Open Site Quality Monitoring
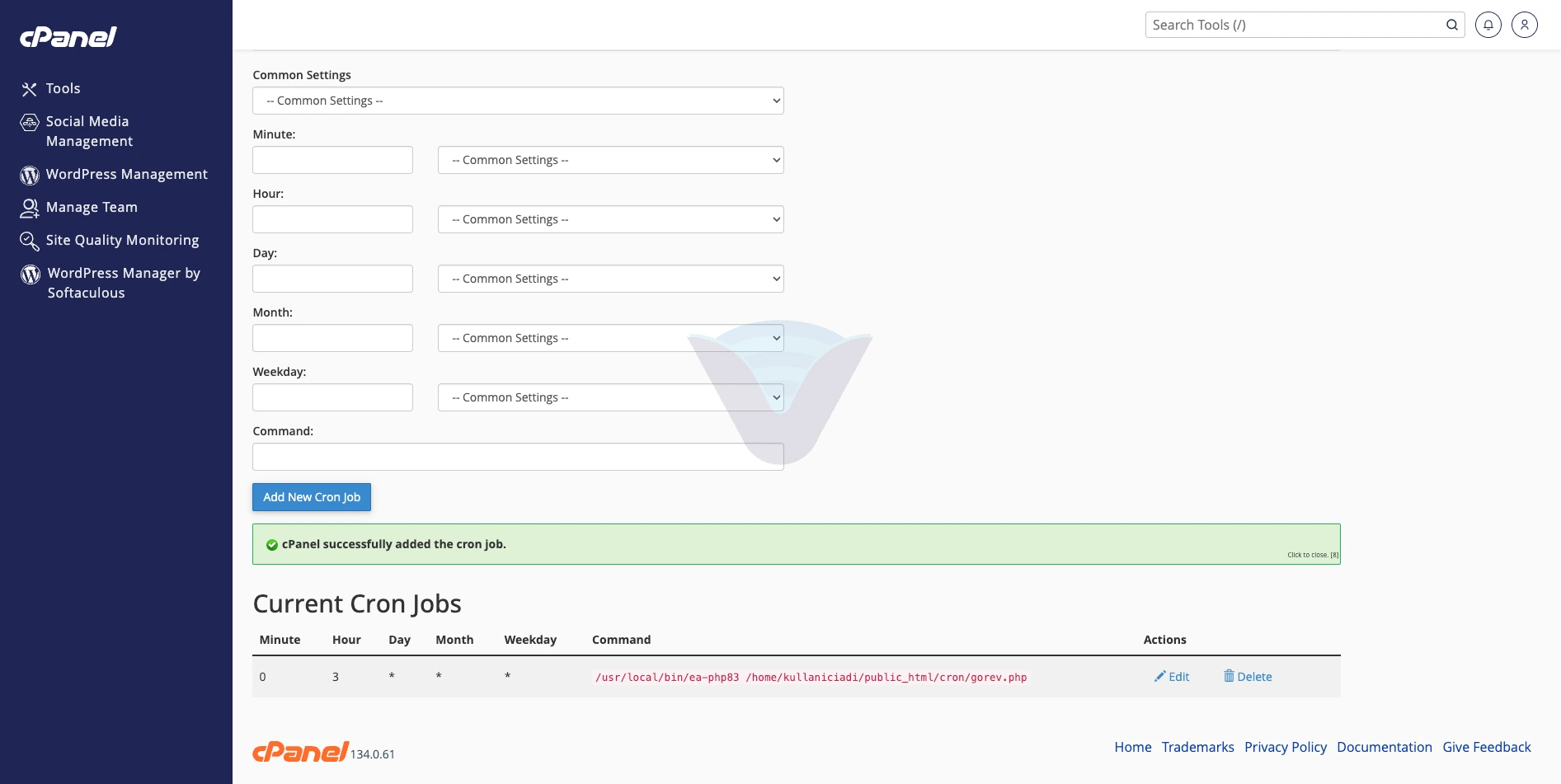The height and width of the screenshot is (784, 1561). [x=122, y=240]
